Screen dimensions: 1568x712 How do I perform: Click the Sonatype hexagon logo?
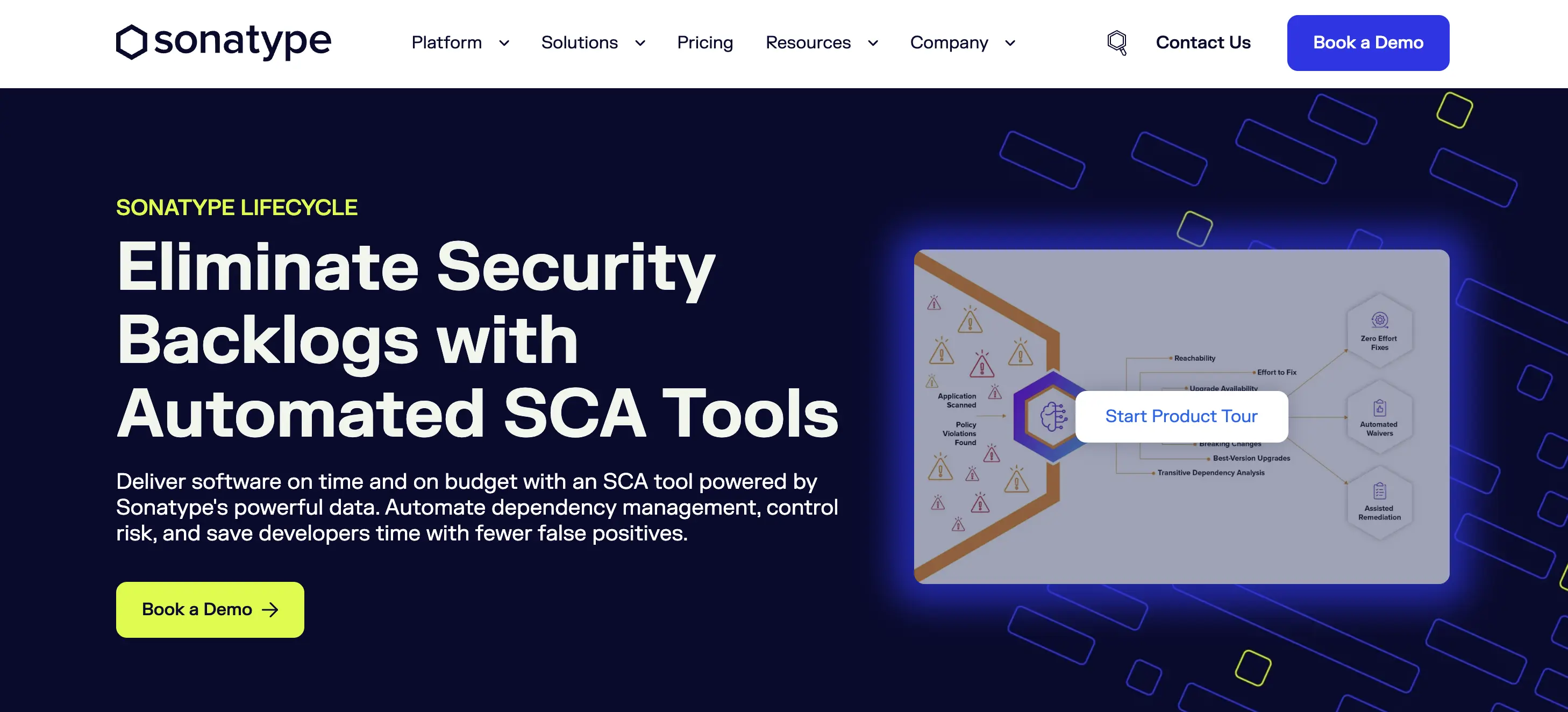132,42
